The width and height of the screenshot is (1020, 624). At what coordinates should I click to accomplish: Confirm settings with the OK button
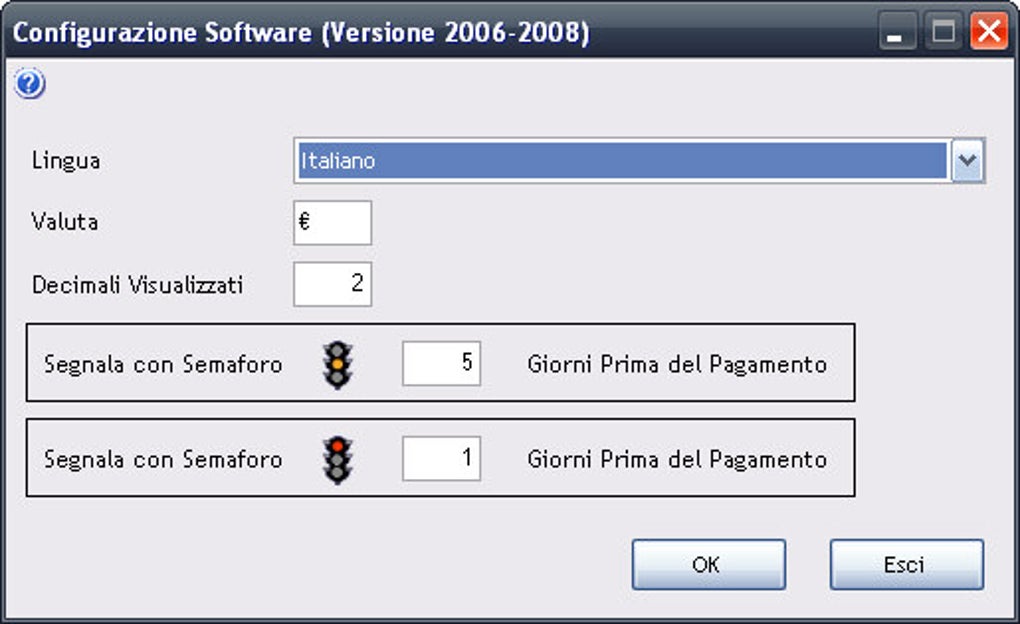pyautogui.click(x=708, y=565)
